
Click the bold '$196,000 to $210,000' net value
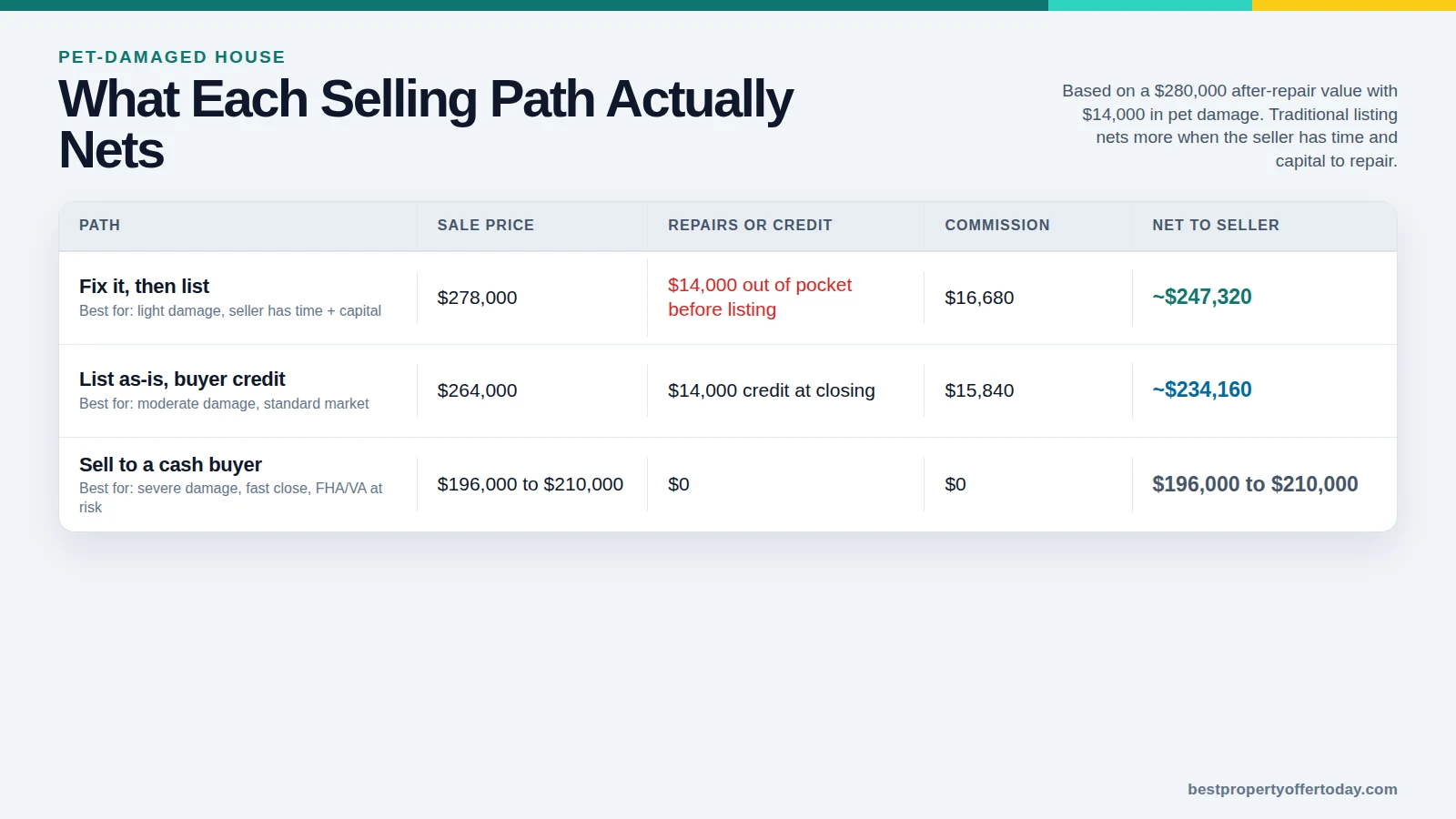[x=1255, y=484]
